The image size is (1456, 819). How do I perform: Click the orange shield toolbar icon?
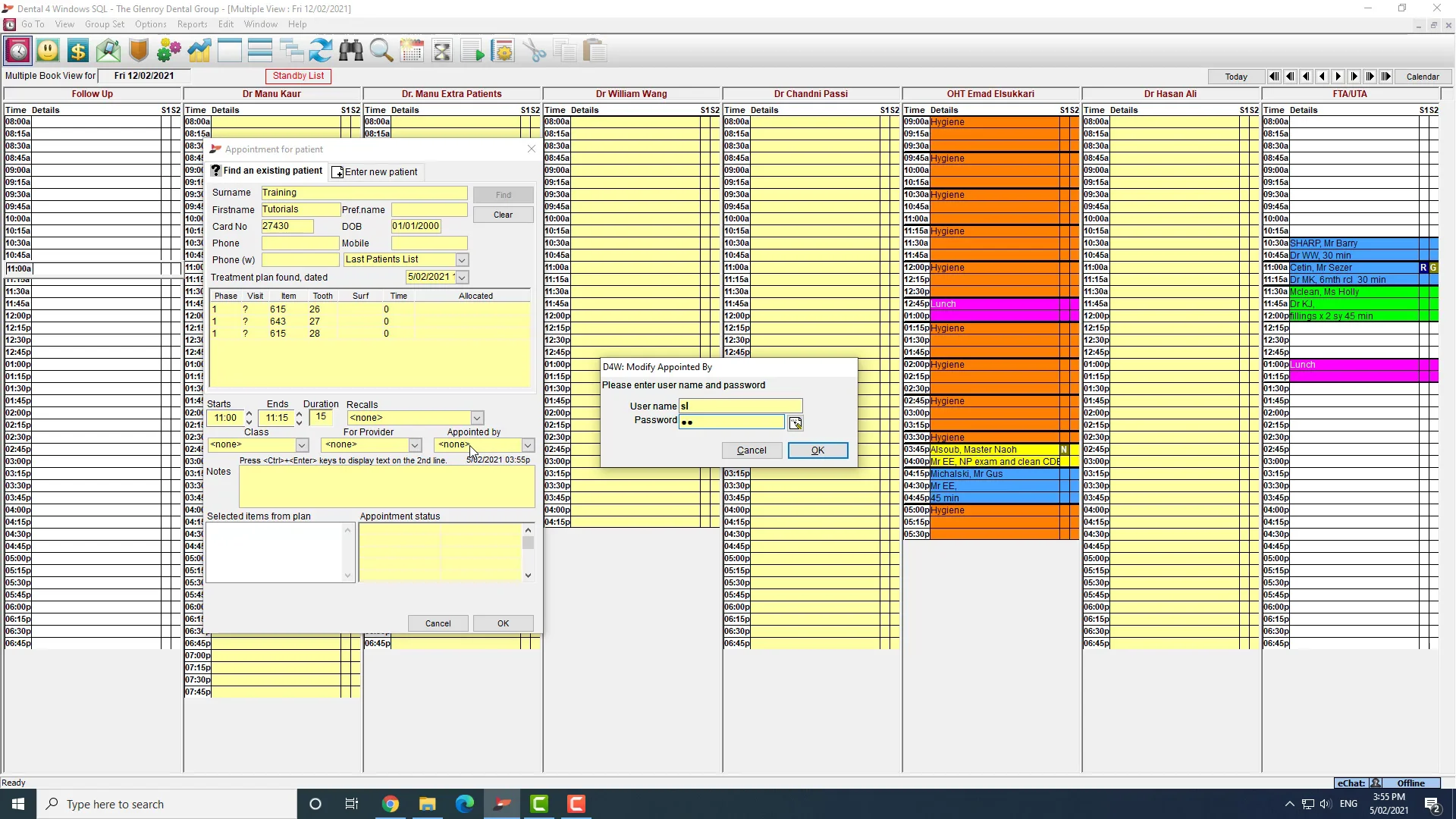click(139, 51)
